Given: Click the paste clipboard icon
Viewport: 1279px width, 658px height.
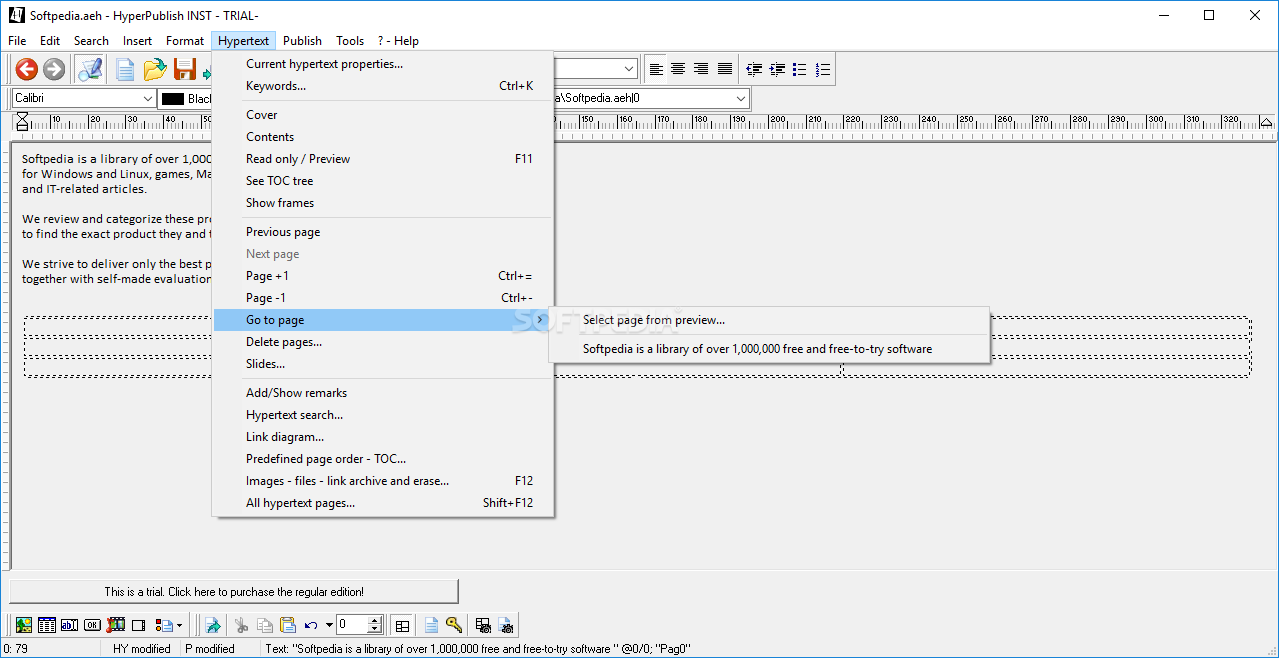Looking at the screenshot, I should pos(288,625).
